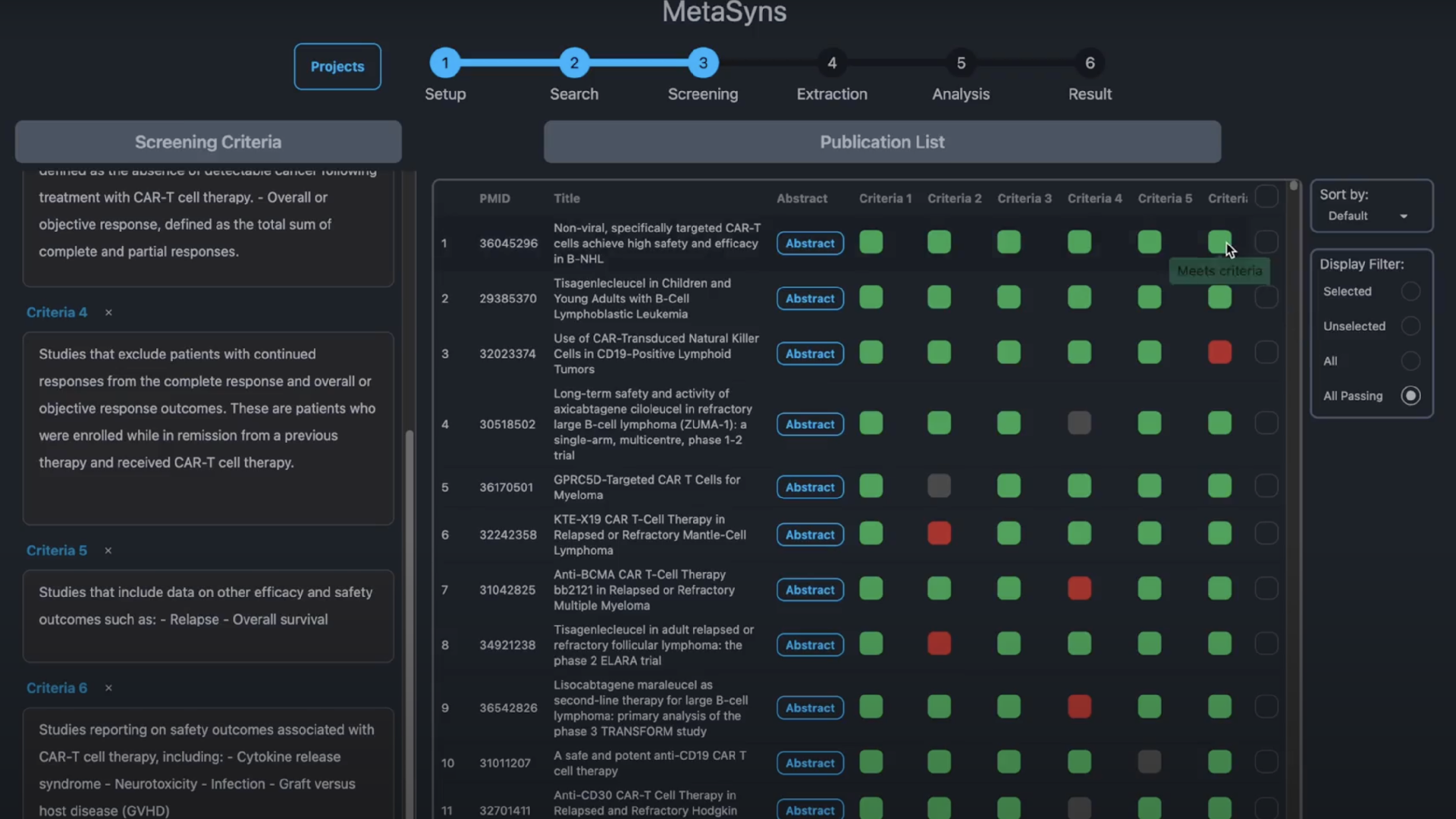View Abstract for PMID 29385370
This screenshot has height=819, width=1456.
(x=810, y=299)
